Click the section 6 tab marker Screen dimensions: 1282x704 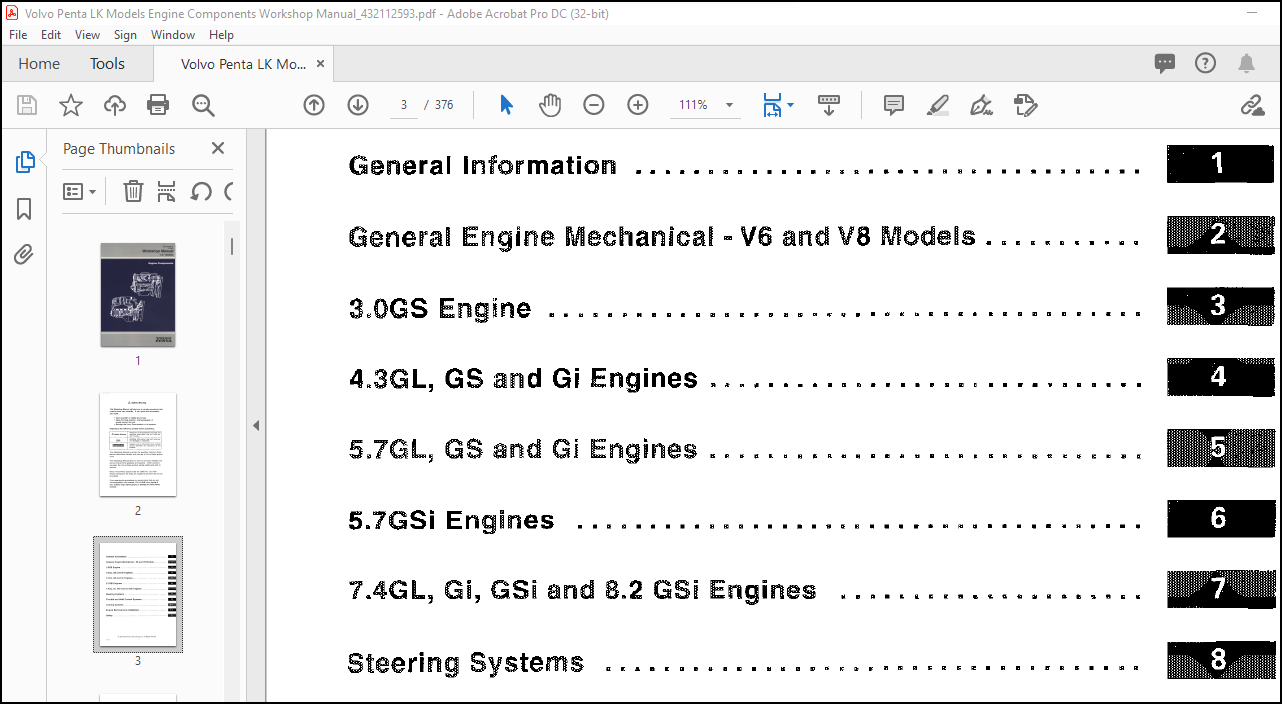(1220, 518)
